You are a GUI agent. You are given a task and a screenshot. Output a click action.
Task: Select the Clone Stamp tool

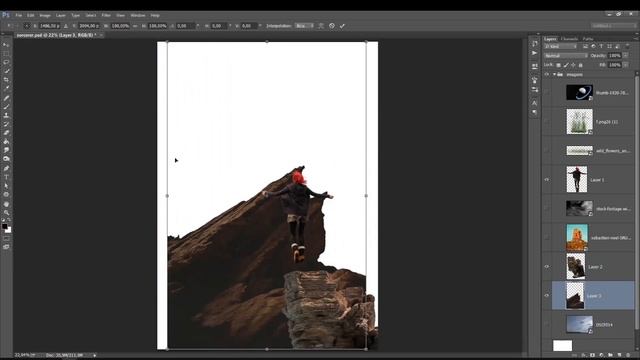[x=6, y=116]
